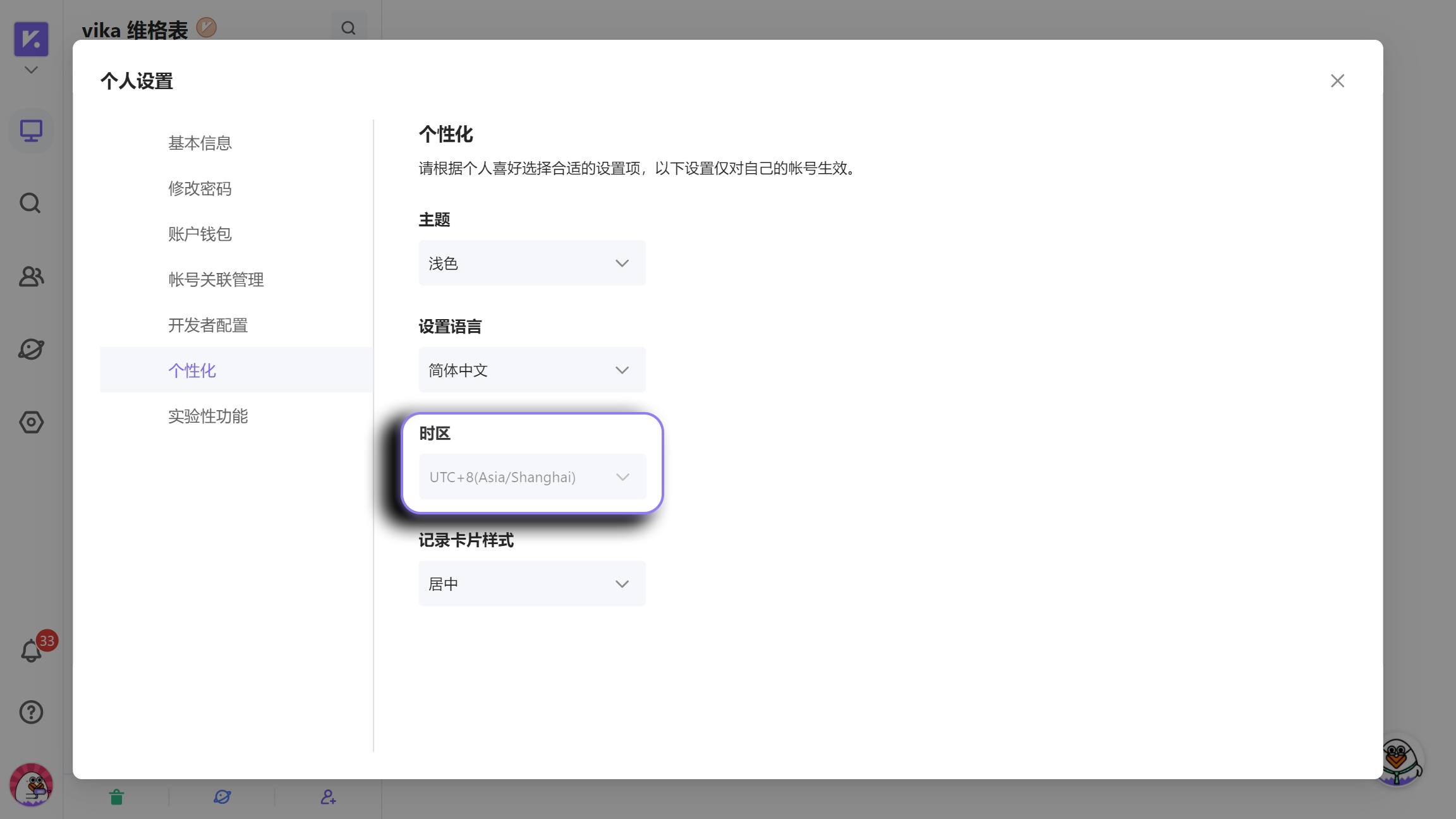
Task: Open the search magnifier in left sidebar
Action: (x=30, y=203)
